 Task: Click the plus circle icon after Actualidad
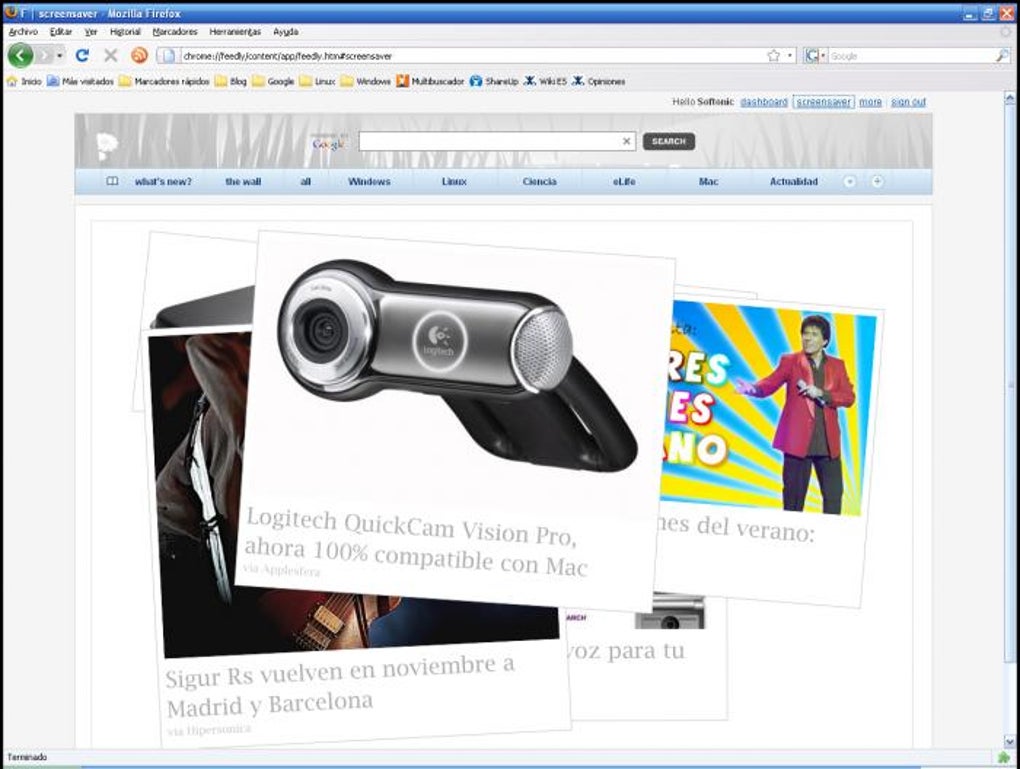point(878,182)
